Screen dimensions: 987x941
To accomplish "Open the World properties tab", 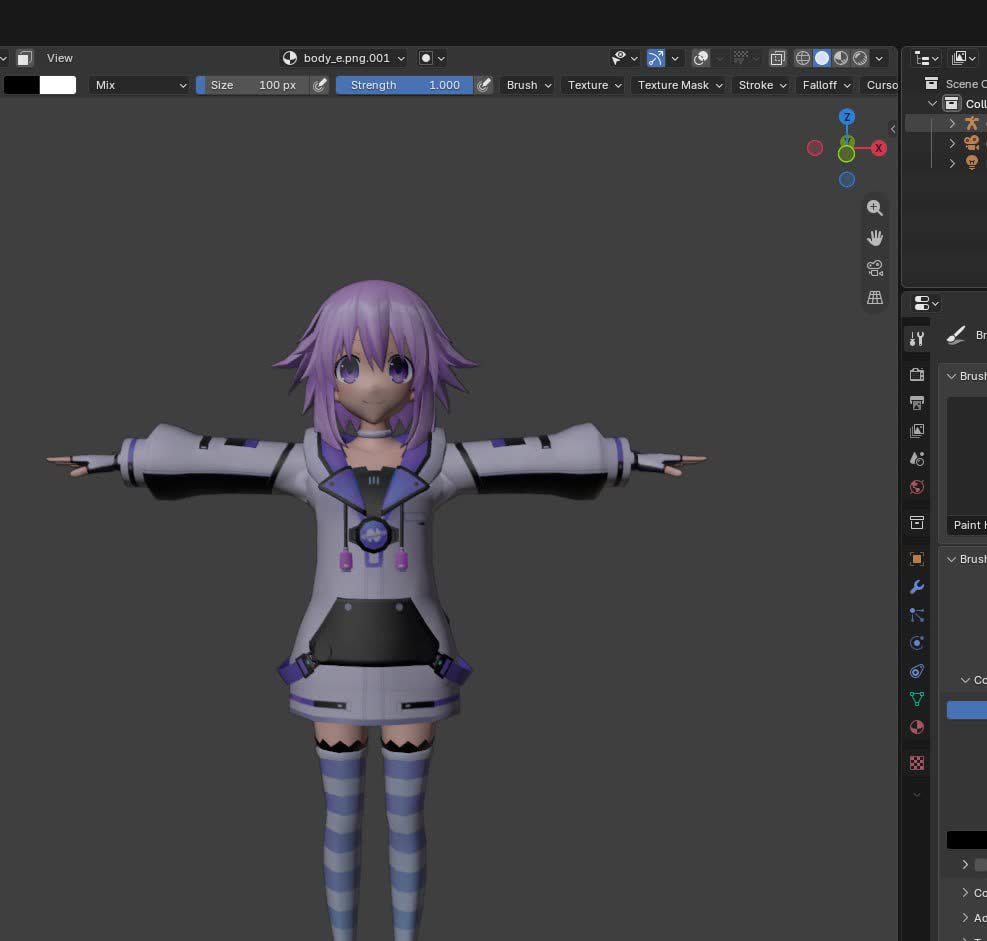I will [x=916, y=487].
